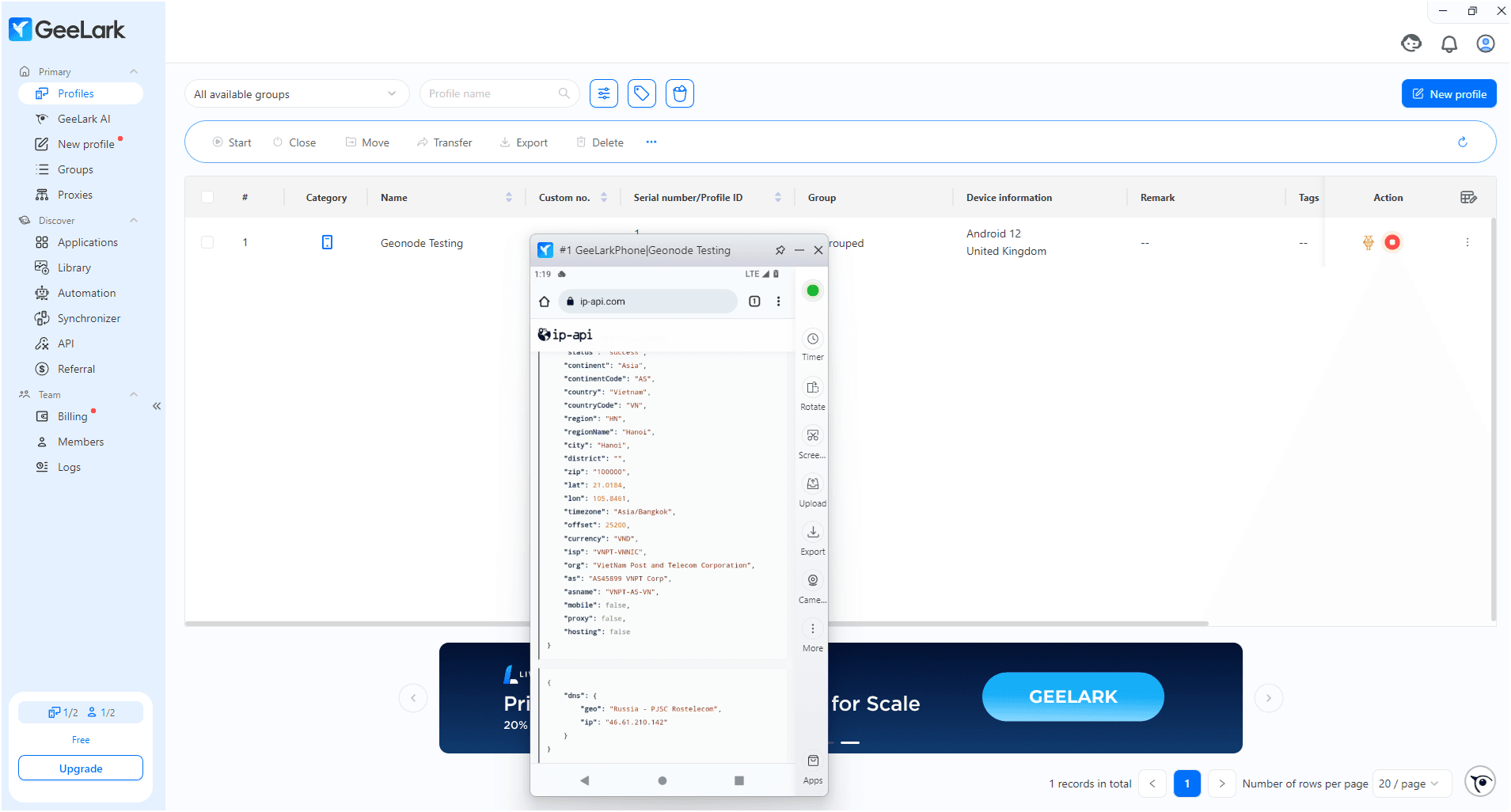1511x812 pixels.
Task: Open the recycle bin icon
Action: [679, 93]
